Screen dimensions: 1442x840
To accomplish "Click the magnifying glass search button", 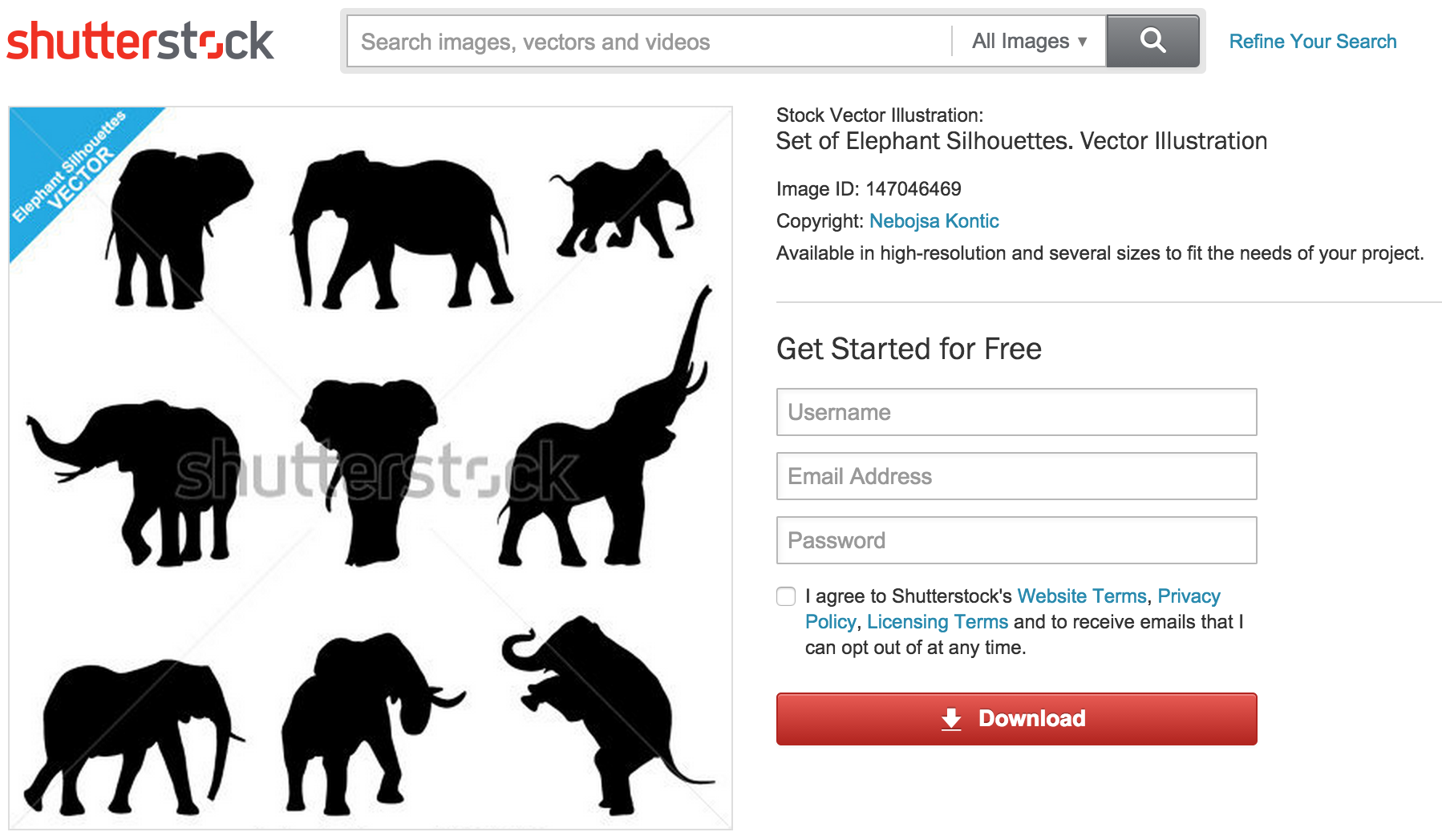I will 1152,41.
